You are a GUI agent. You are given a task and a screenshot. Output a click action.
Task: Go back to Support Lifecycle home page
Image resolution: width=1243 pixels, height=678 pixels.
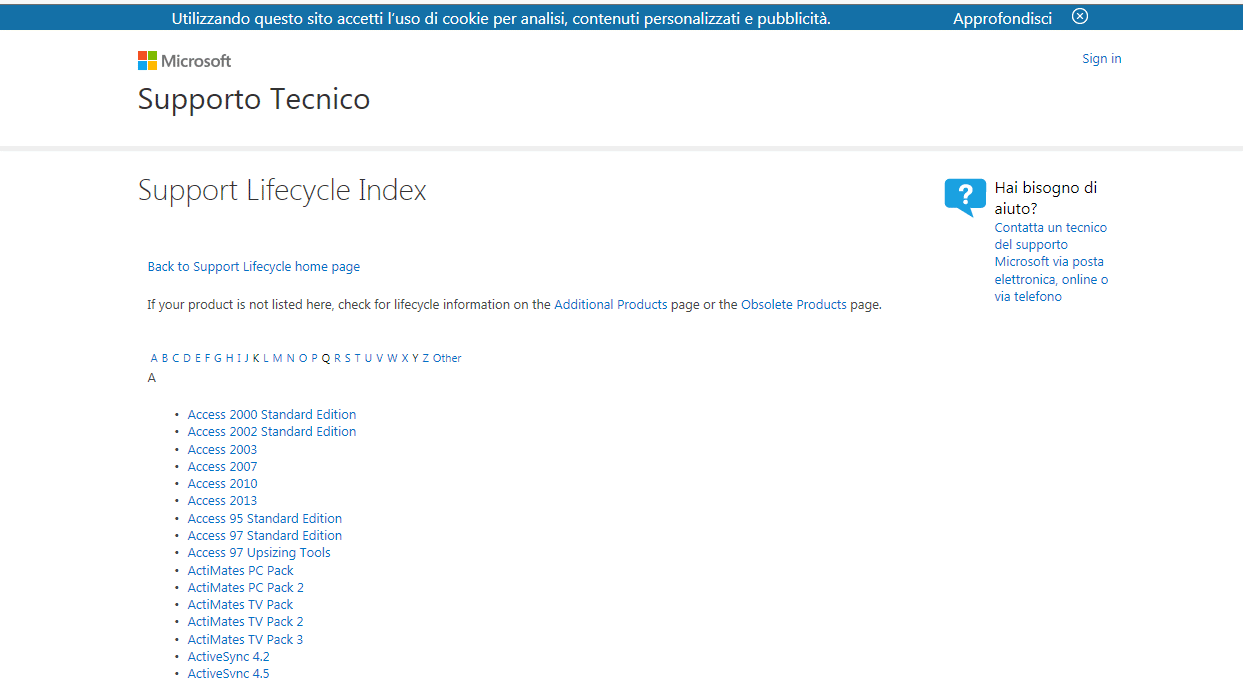(x=254, y=267)
